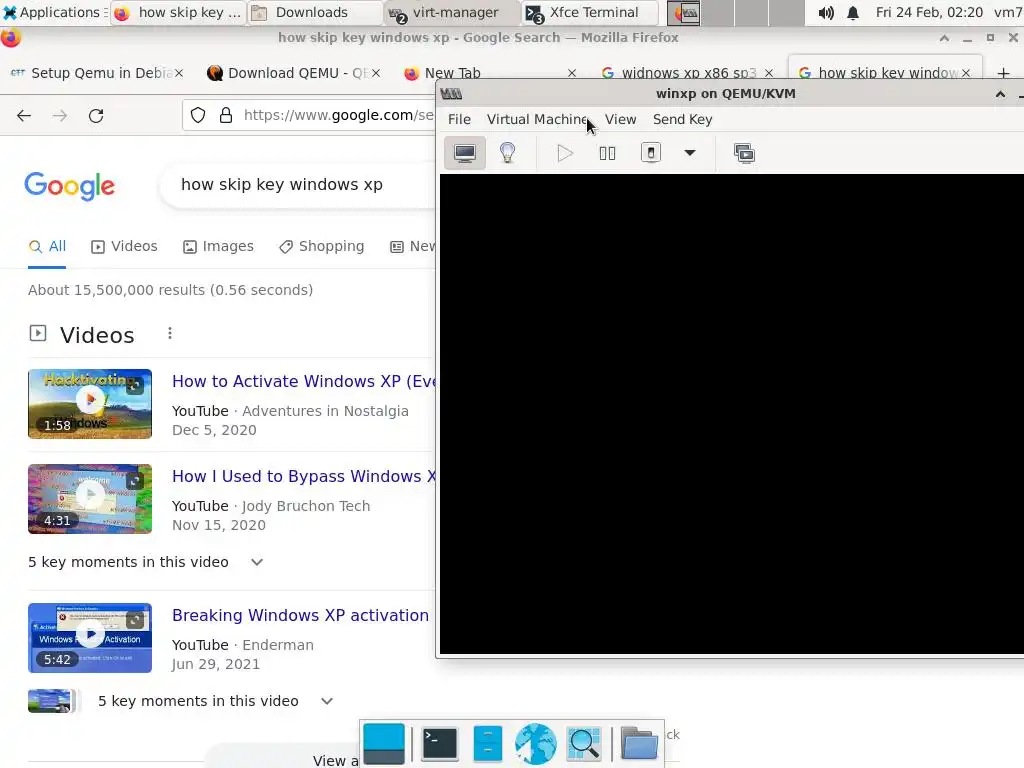Image resolution: width=1024 pixels, height=768 pixels.
Task: Open notifications bell icon in panel
Action: 853,12
